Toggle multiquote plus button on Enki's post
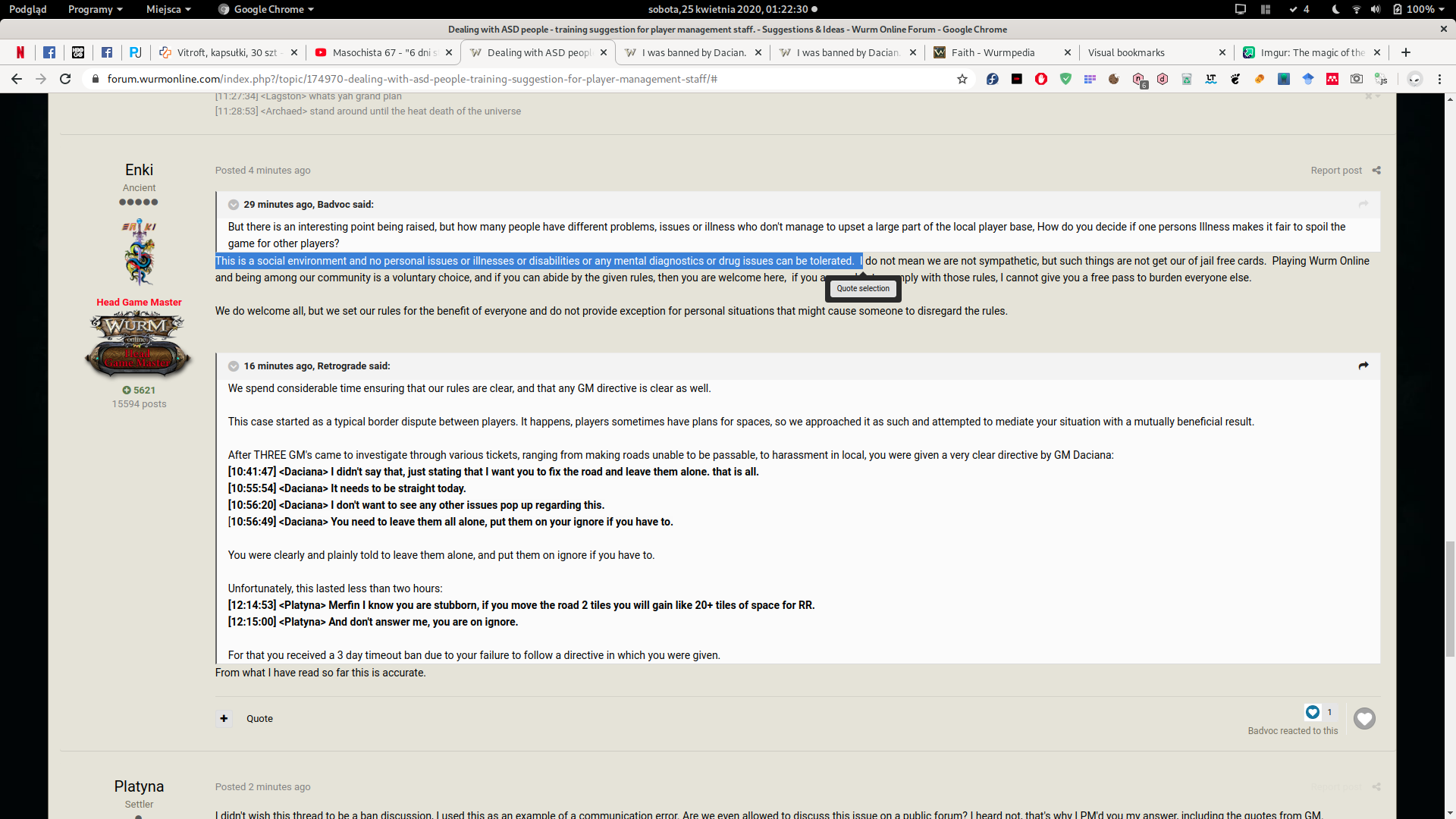This screenshot has width=1456, height=819. [x=224, y=718]
